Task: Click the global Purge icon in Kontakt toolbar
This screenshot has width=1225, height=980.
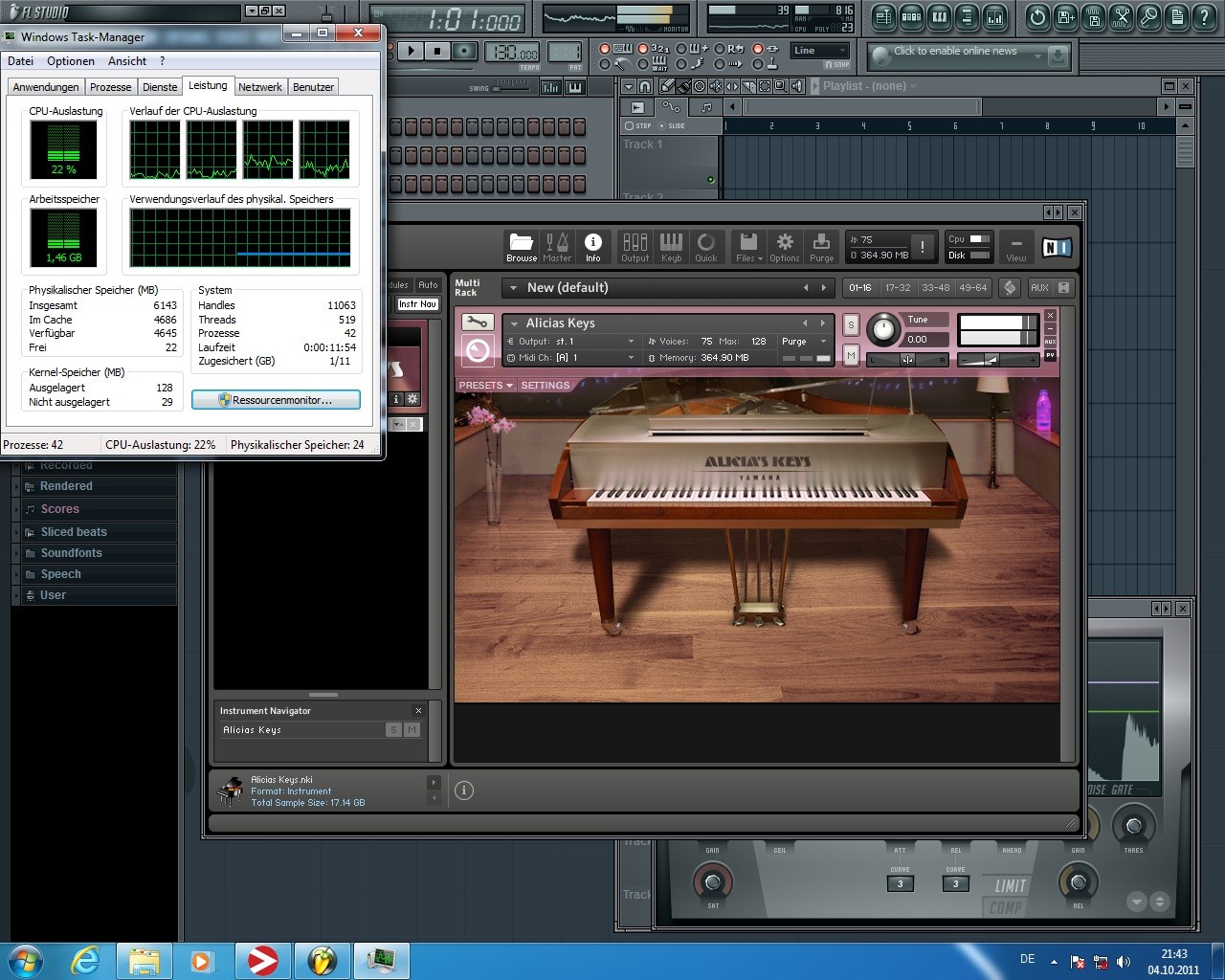Action: (821, 247)
